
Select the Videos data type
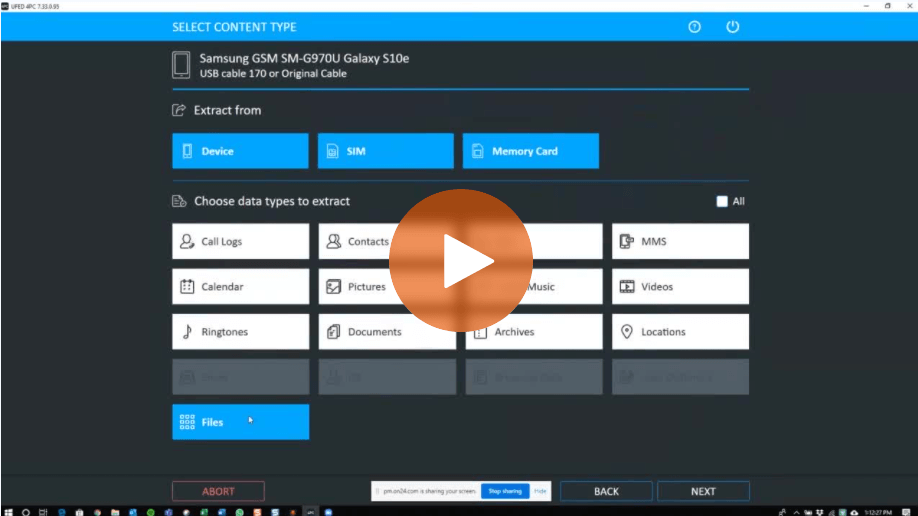click(680, 286)
